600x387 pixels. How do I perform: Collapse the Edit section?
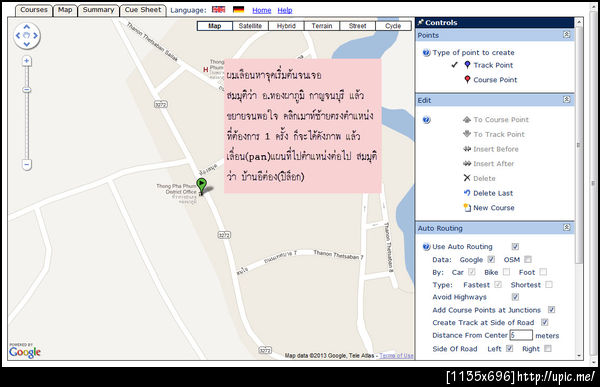tap(567, 100)
